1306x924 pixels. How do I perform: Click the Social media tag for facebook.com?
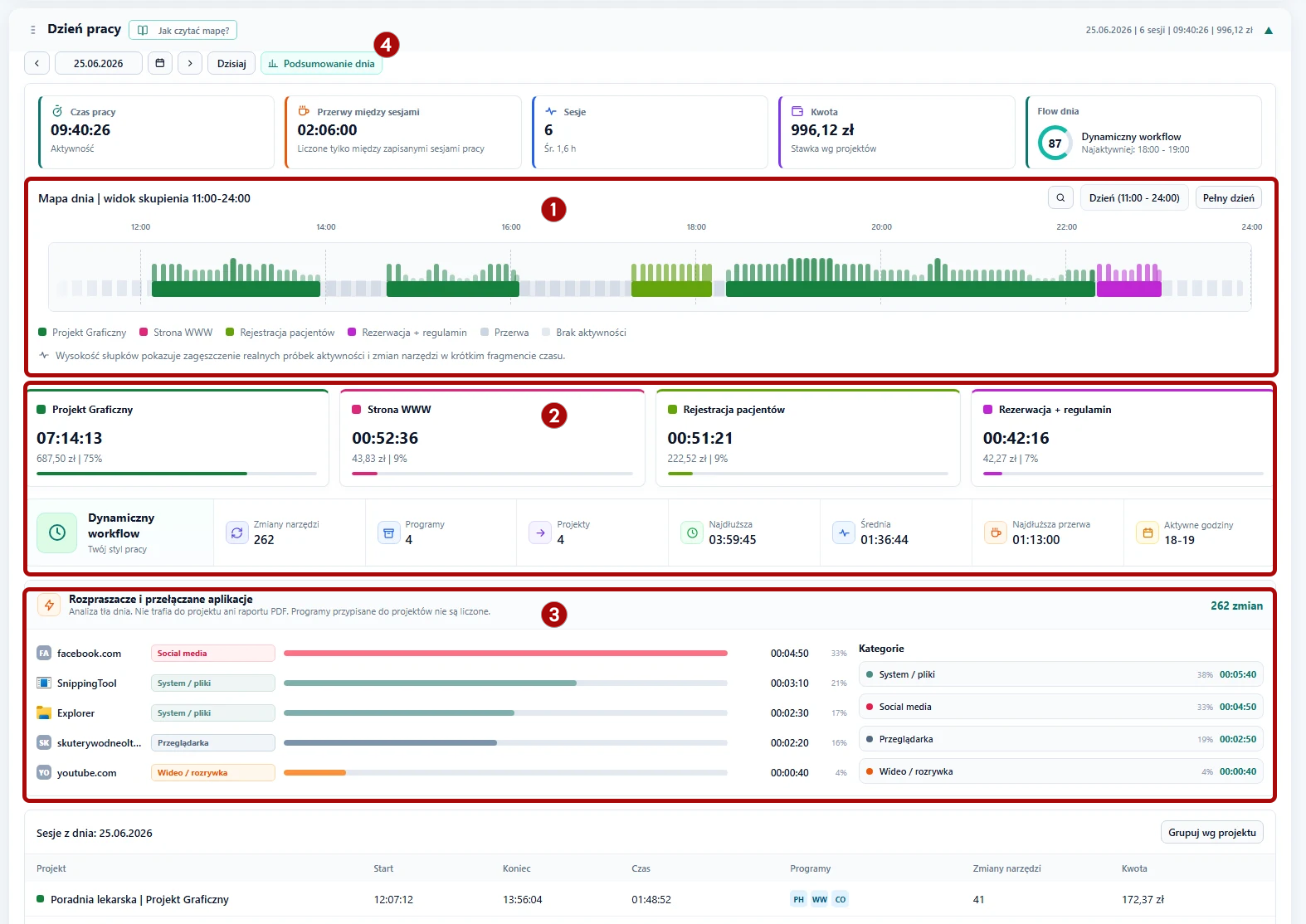point(213,654)
